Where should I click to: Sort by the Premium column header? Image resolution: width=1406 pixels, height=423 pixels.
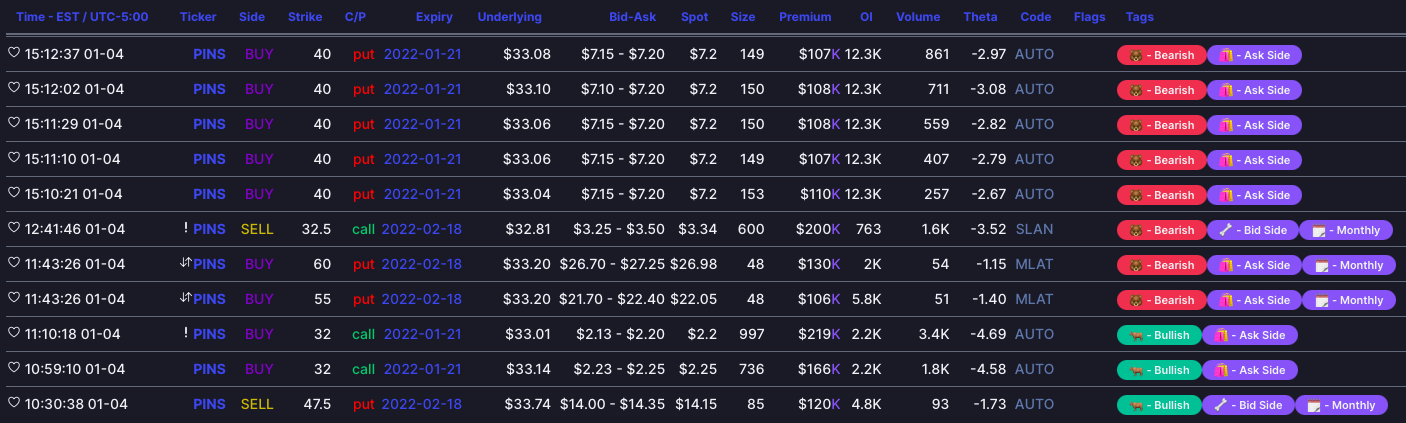805,17
